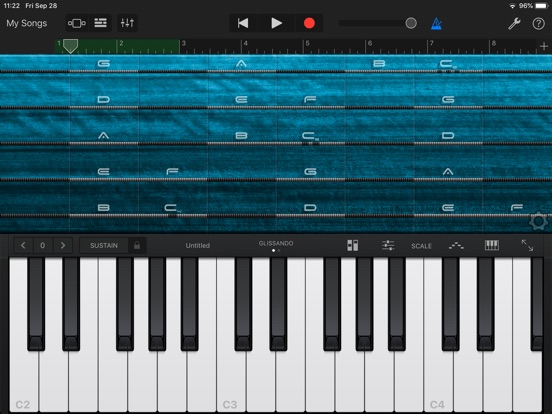Open the SCALE menu
The image size is (552, 414).
pos(421,246)
